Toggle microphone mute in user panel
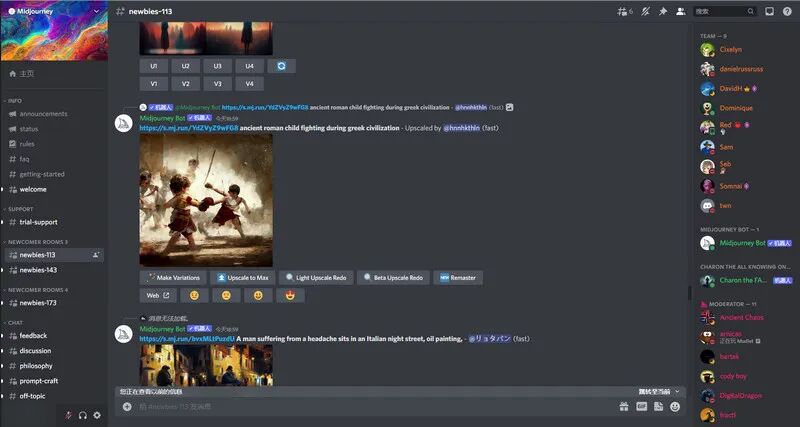The height and width of the screenshot is (427, 800). (68, 415)
